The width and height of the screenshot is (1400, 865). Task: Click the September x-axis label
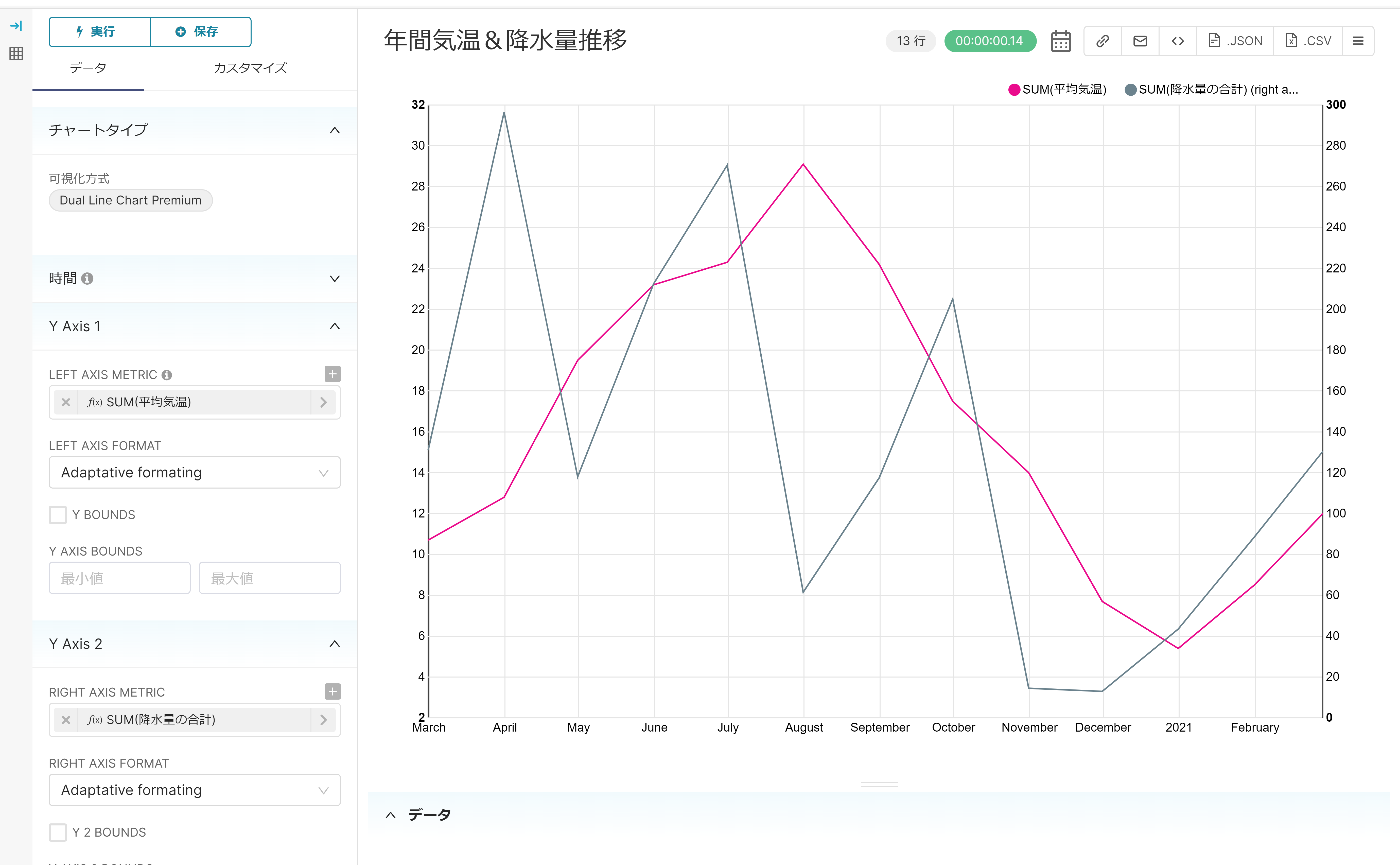(880, 728)
